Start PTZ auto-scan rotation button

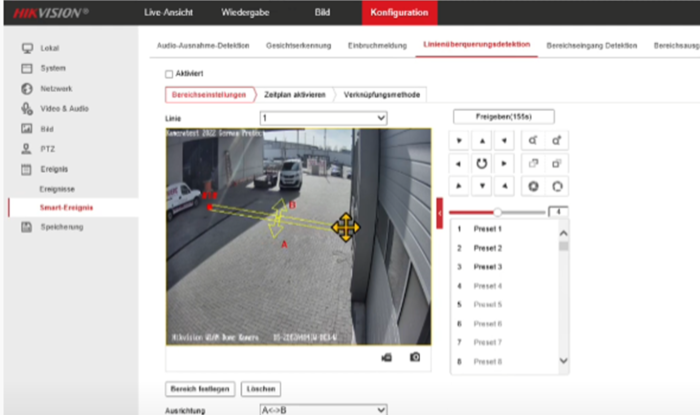pyautogui.click(x=482, y=164)
